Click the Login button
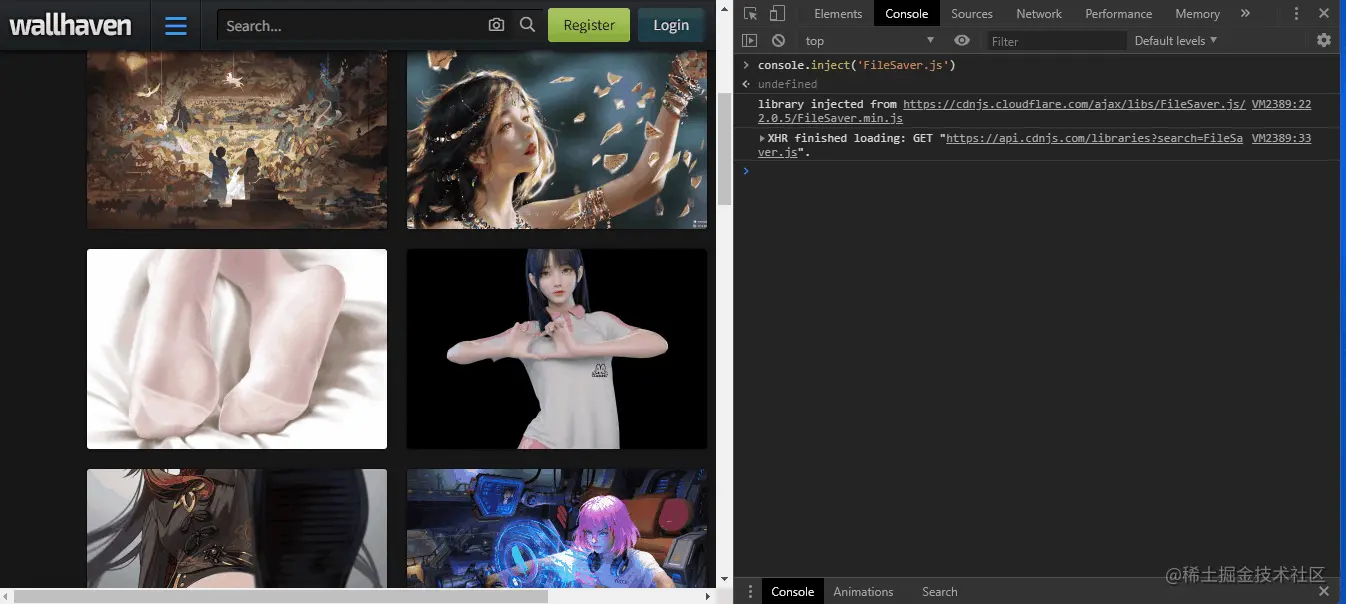 (671, 26)
